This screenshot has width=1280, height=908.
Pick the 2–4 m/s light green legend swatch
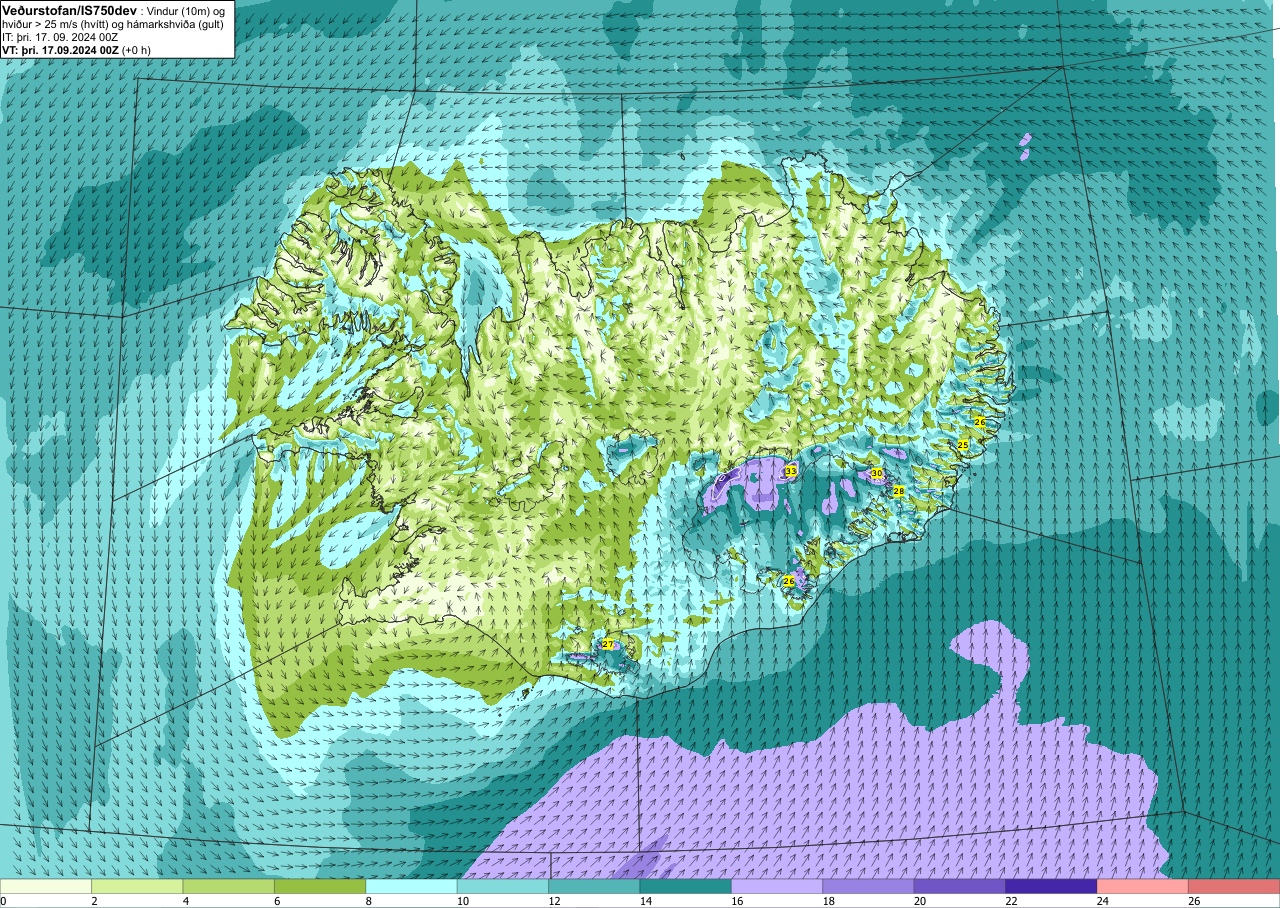(x=137, y=886)
